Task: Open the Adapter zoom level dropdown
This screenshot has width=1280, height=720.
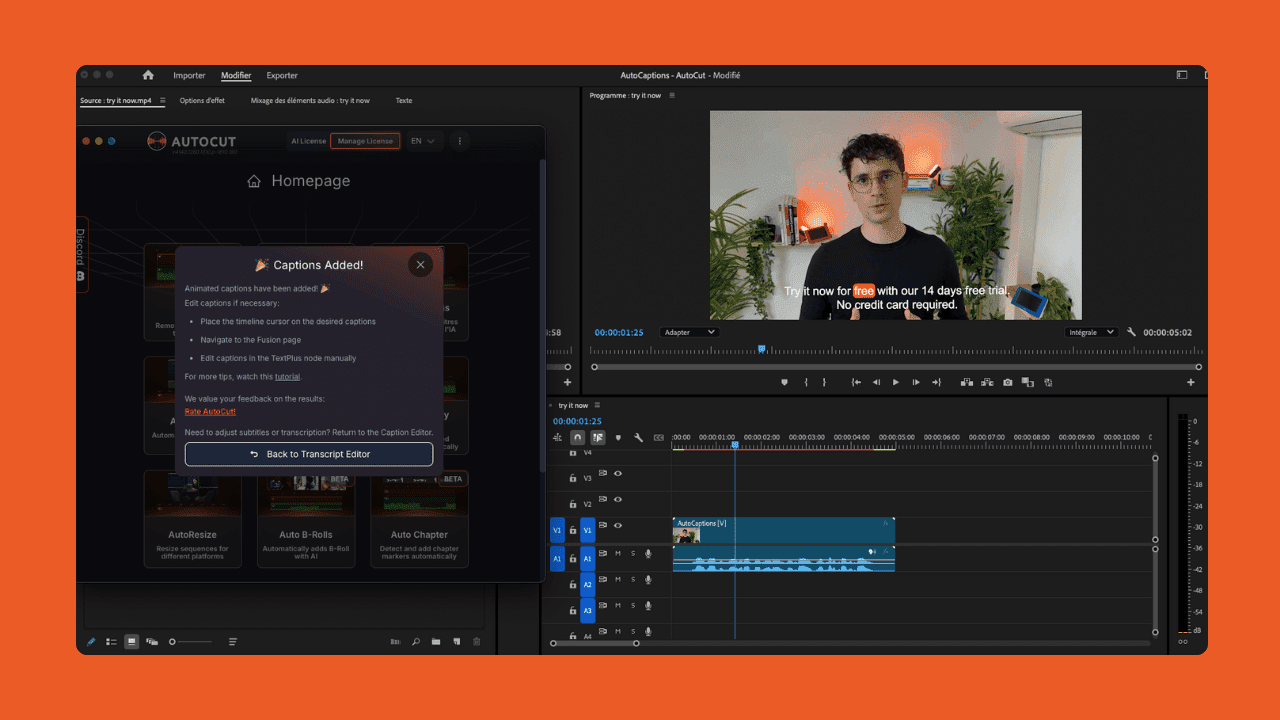Action: [x=689, y=332]
